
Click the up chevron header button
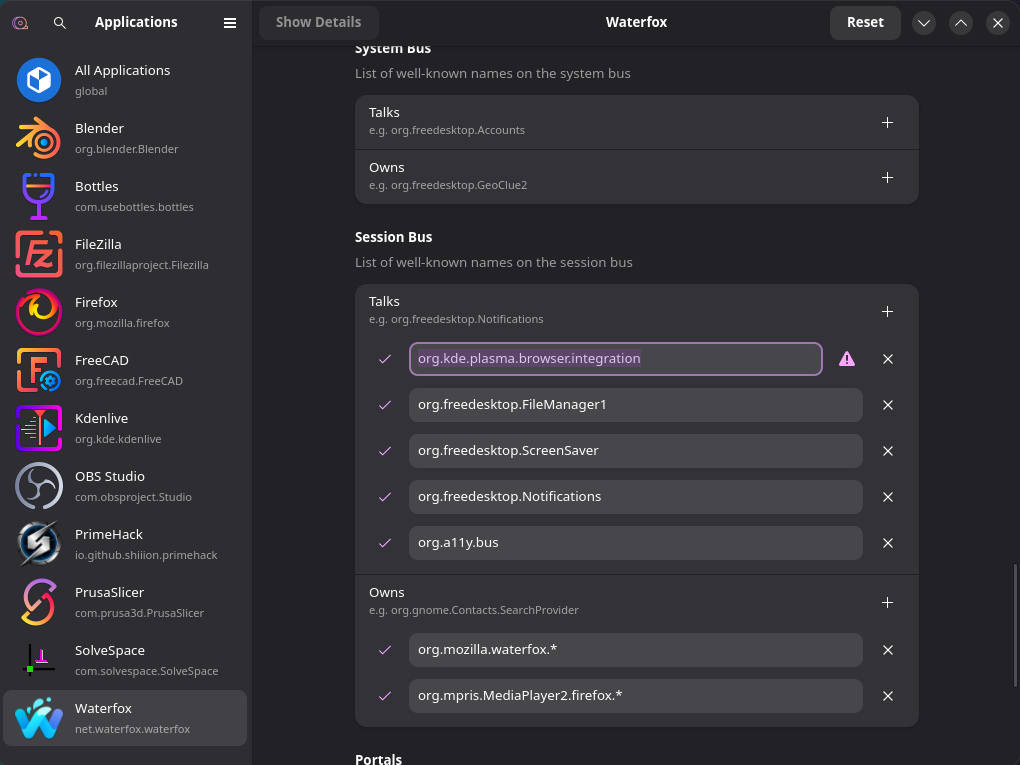coord(961,23)
